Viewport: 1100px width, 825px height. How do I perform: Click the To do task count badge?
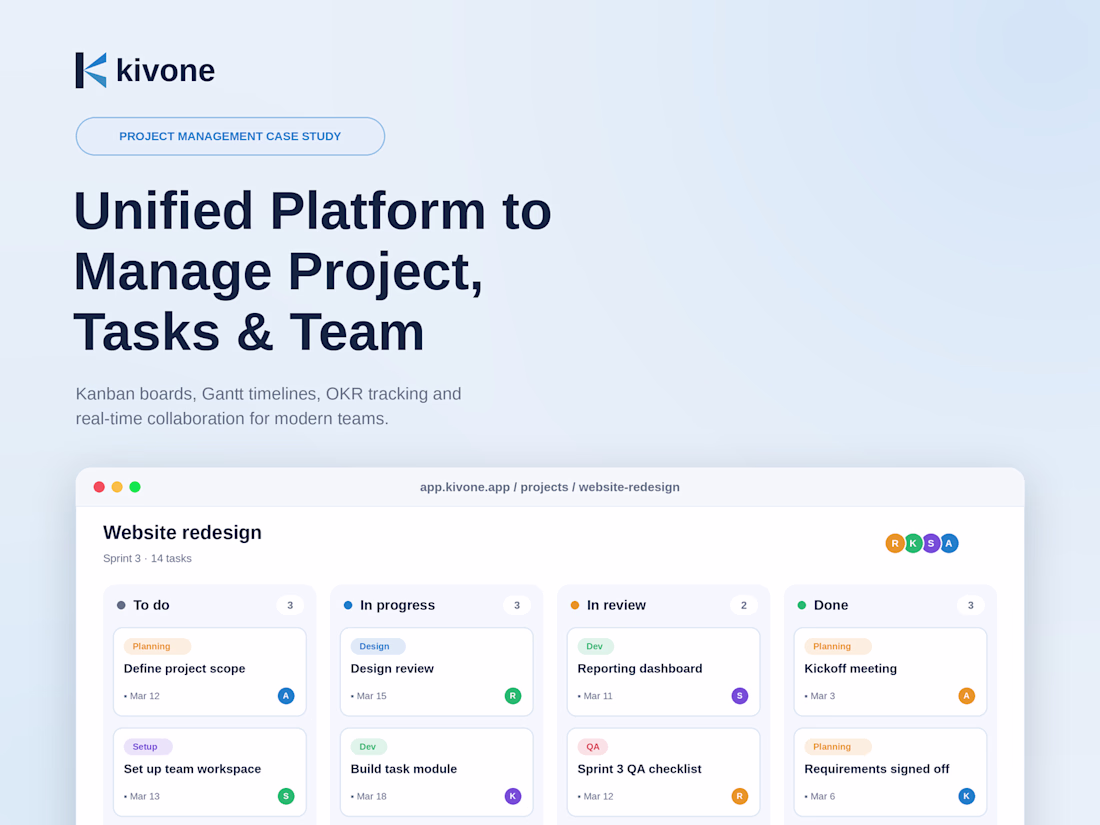click(x=290, y=605)
